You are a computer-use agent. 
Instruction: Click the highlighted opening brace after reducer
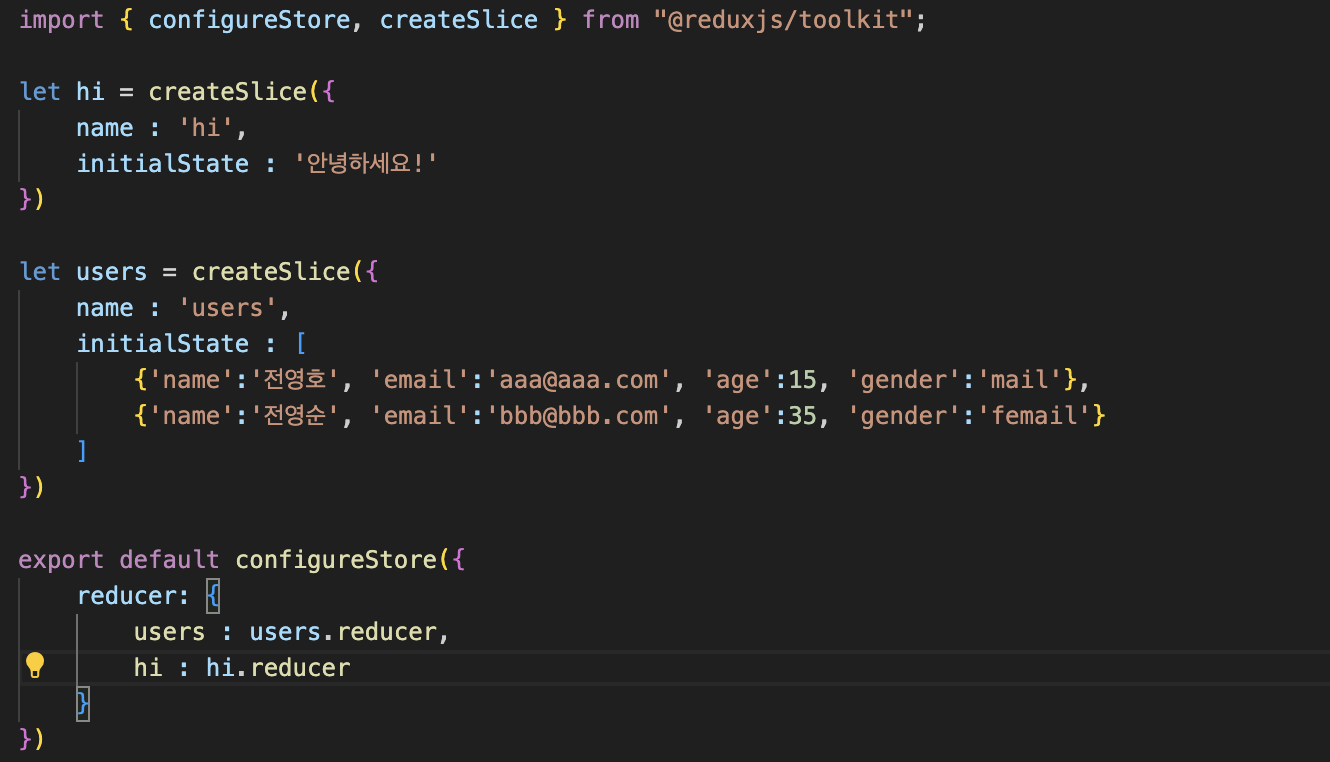(213, 596)
